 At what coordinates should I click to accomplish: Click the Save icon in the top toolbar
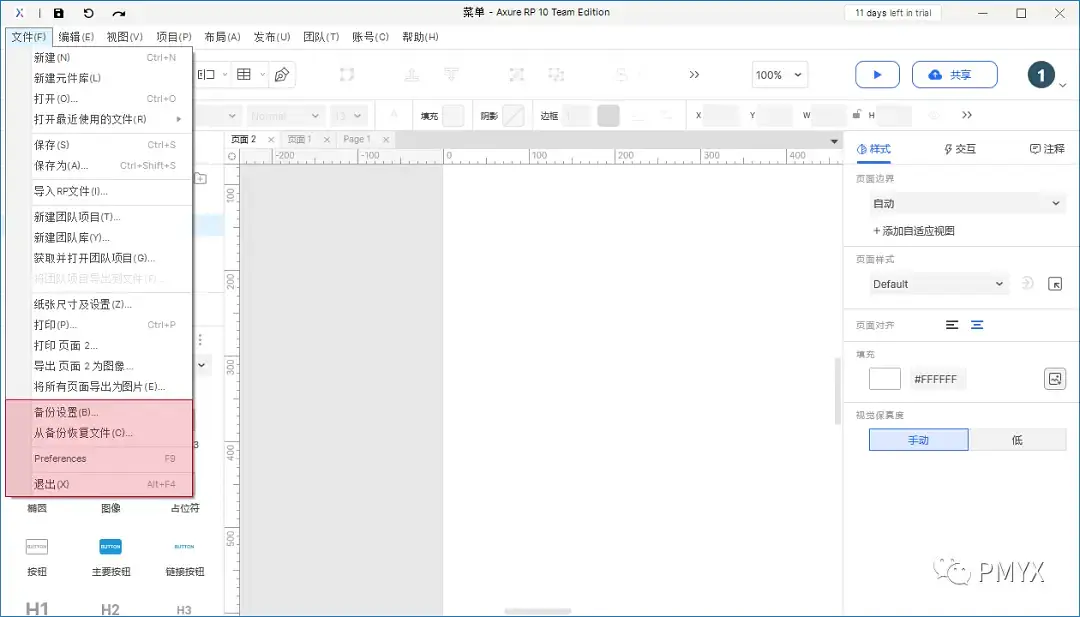pyautogui.click(x=58, y=12)
